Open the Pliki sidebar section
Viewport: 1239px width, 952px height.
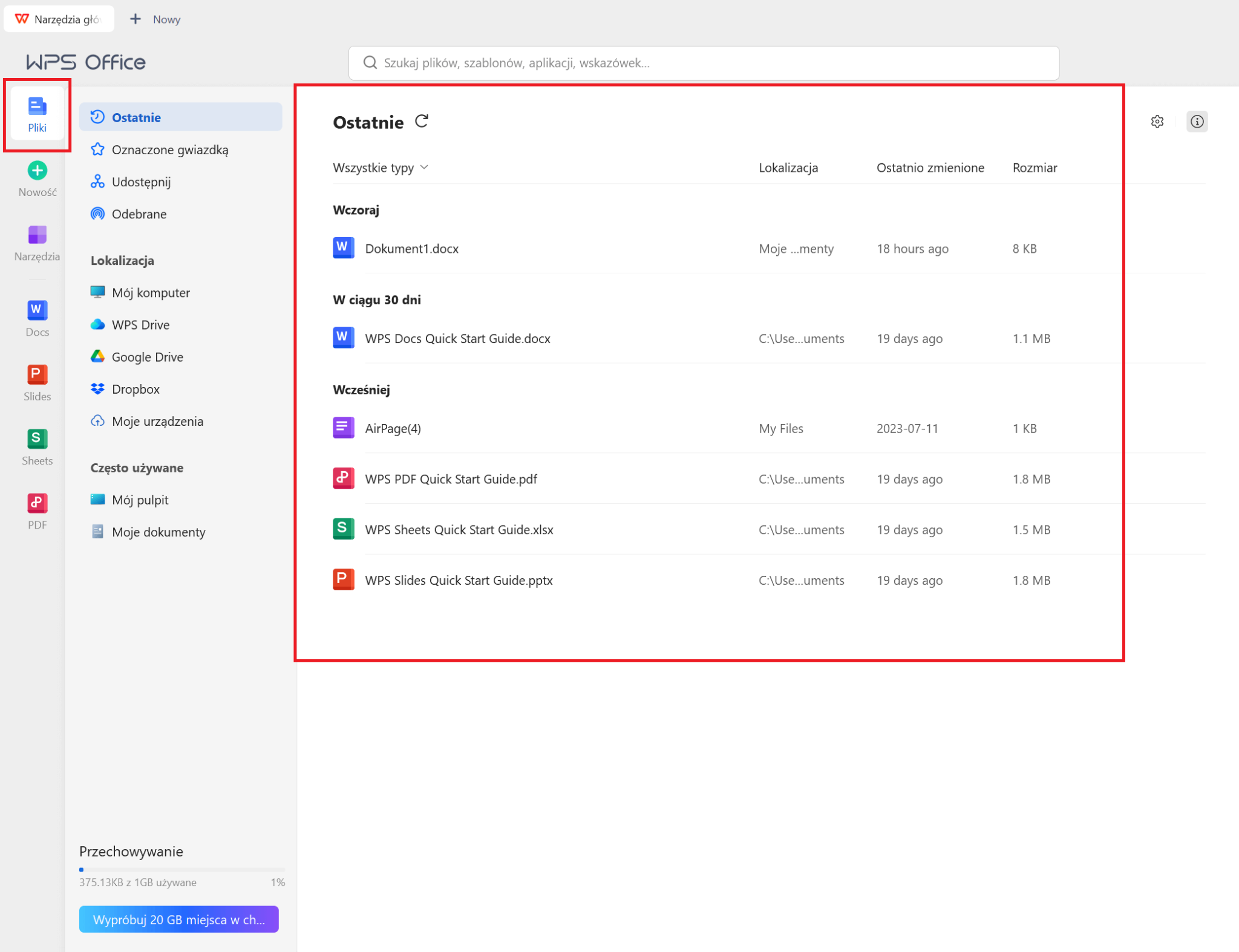37,114
